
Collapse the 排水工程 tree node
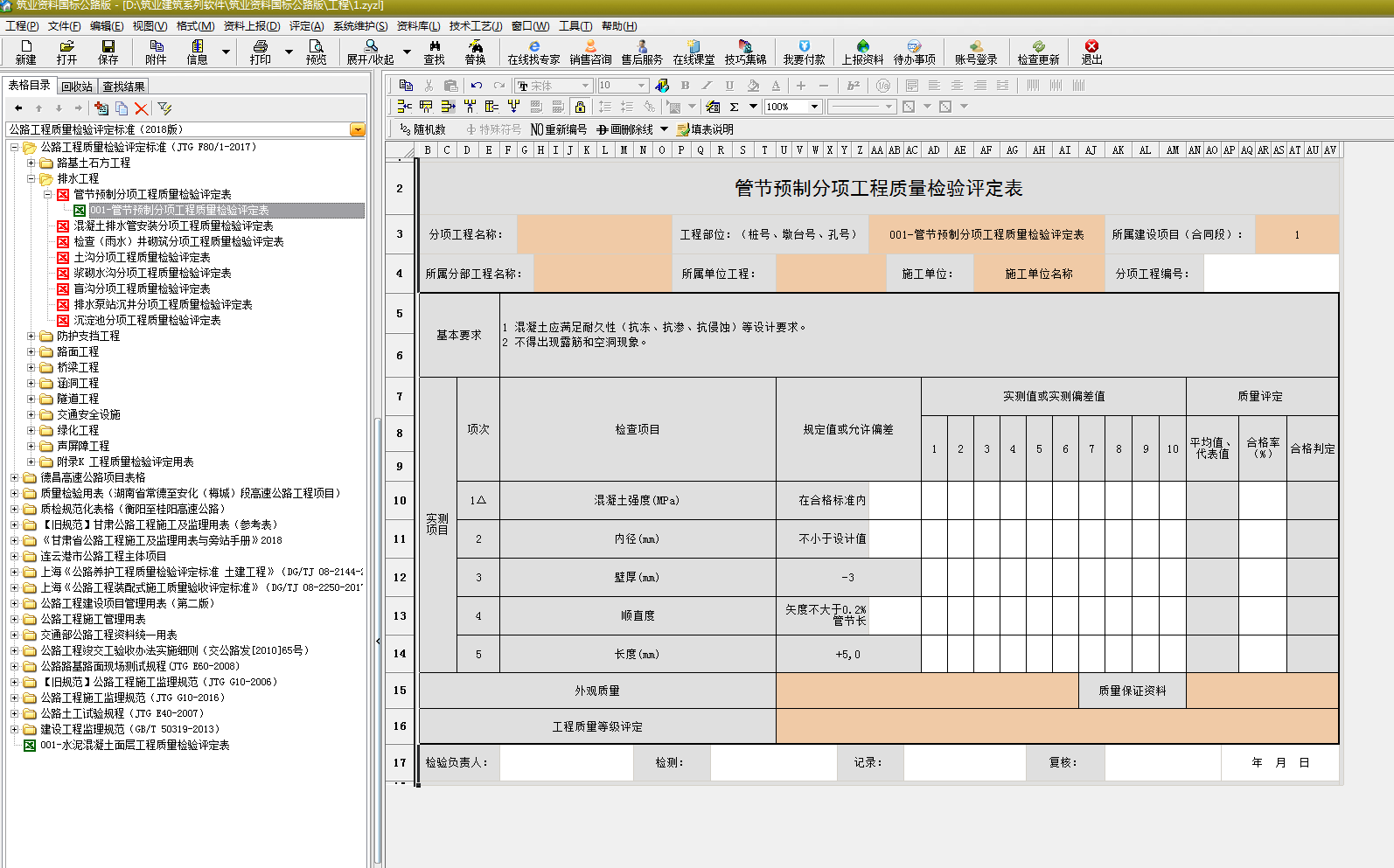tap(31, 178)
